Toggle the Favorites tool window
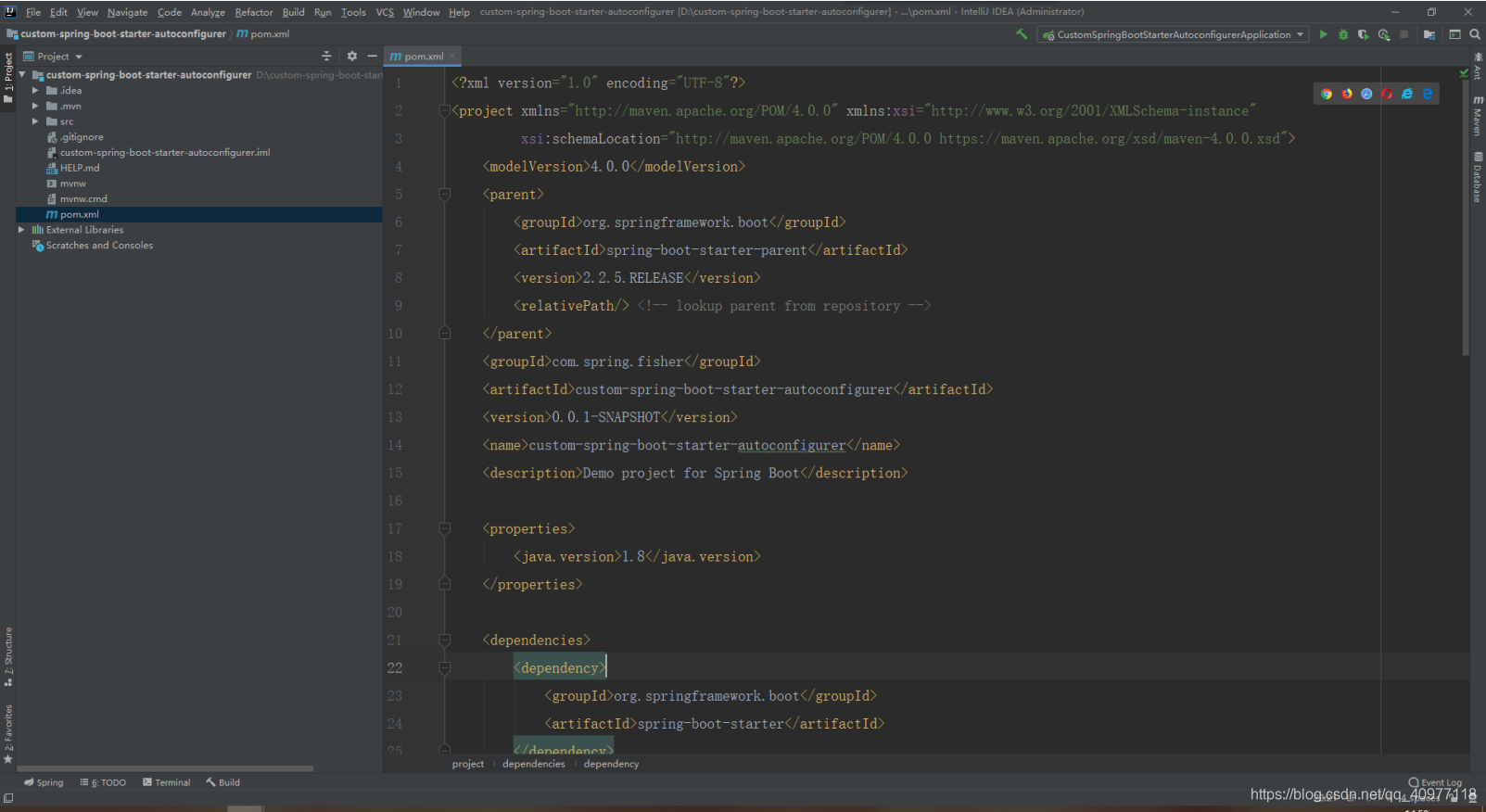This screenshot has height=812, width=1486. (7, 733)
